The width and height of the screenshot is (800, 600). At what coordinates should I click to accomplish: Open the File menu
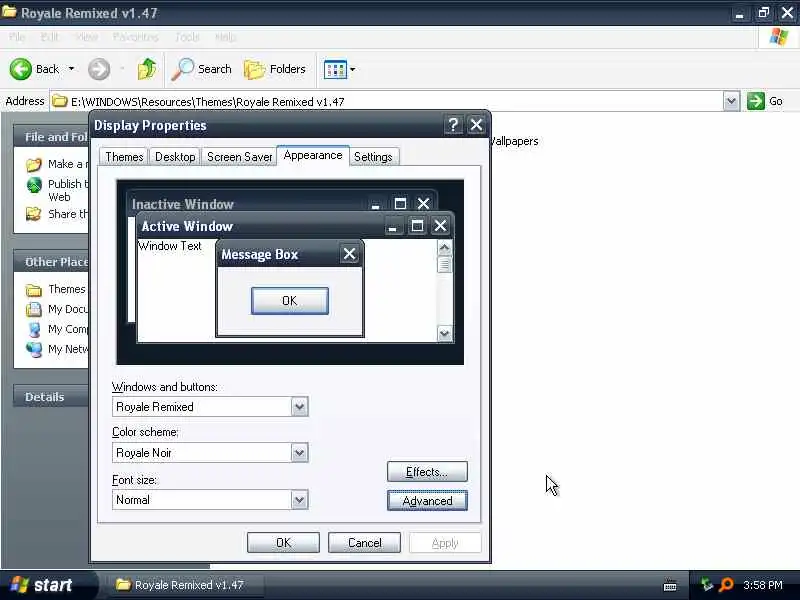[17, 37]
